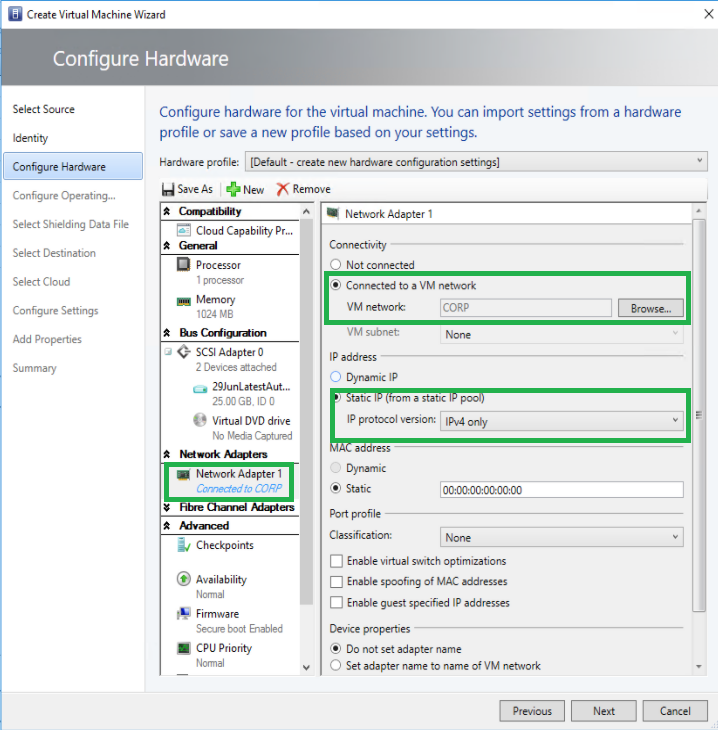Select the Static MAC address radio button
The image size is (718, 730).
coord(335,488)
